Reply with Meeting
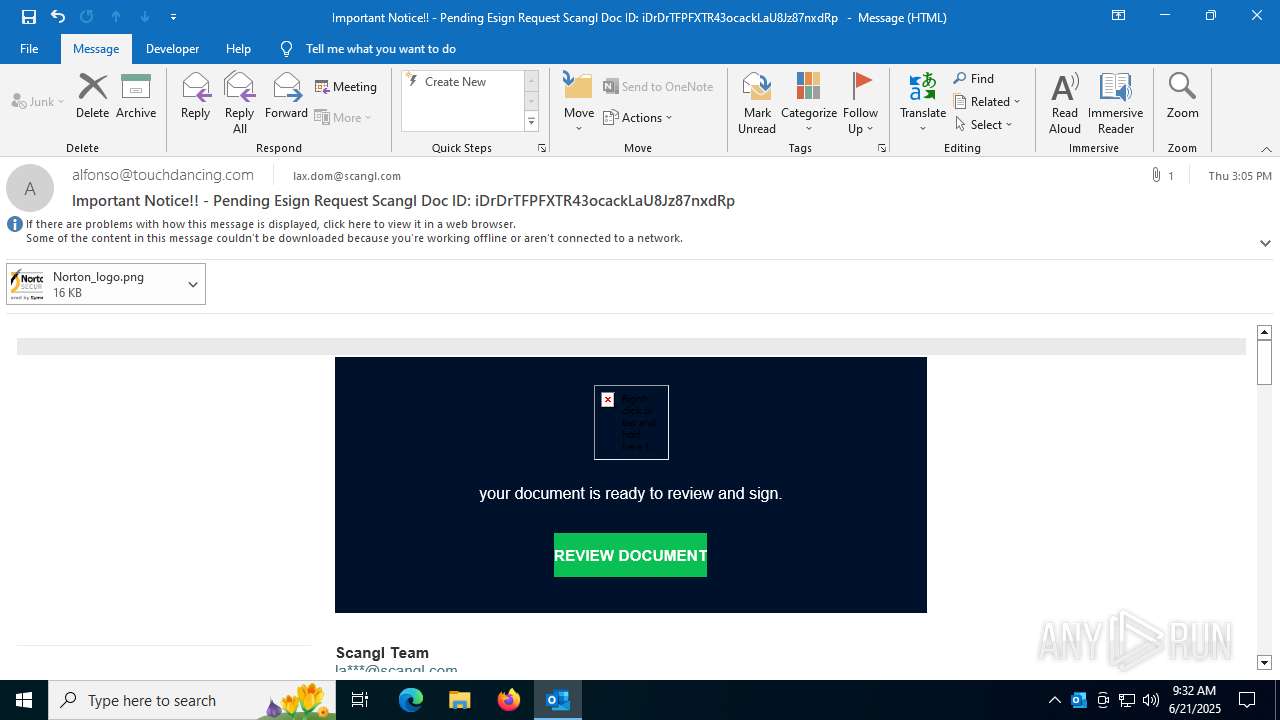Viewport: 1280px width, 720px height. 346,87
